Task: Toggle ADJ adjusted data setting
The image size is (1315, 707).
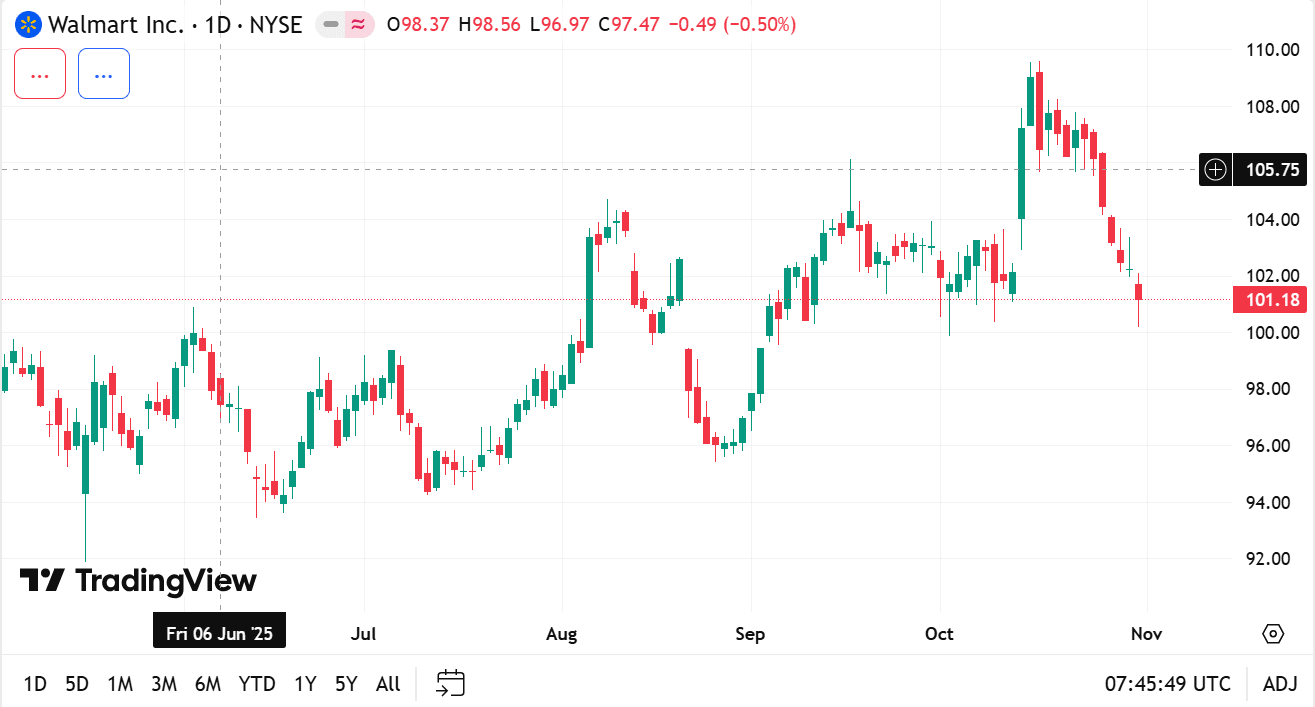Action: (1280, 684)
